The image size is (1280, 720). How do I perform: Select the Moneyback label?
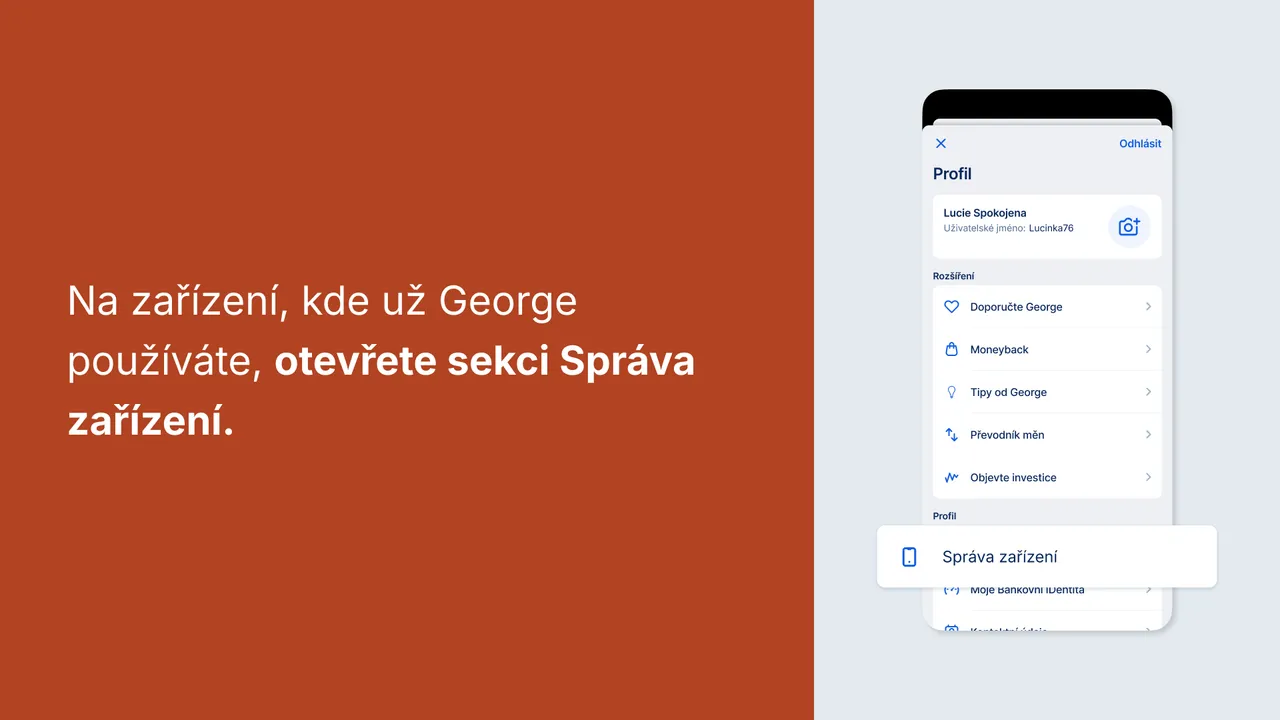(x=999, y=349)
